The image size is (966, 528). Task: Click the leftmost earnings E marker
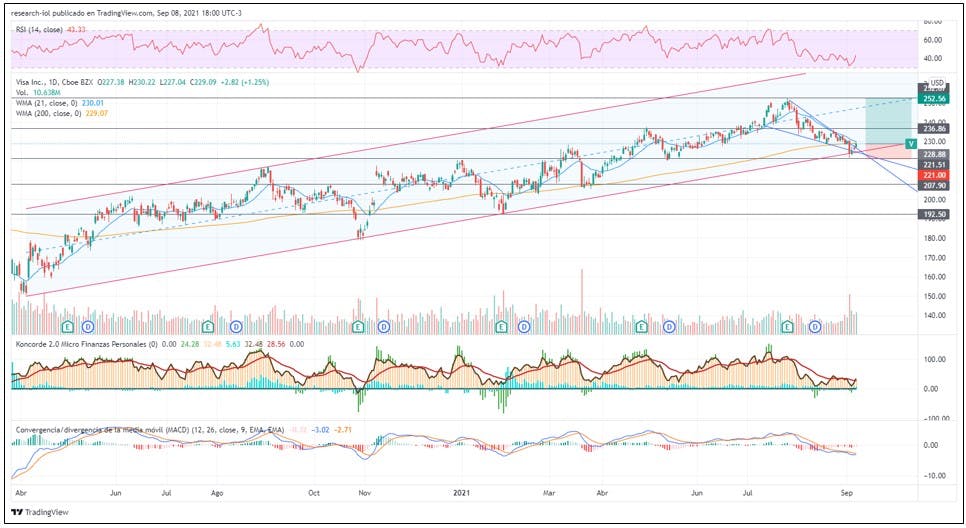(68, 327)
